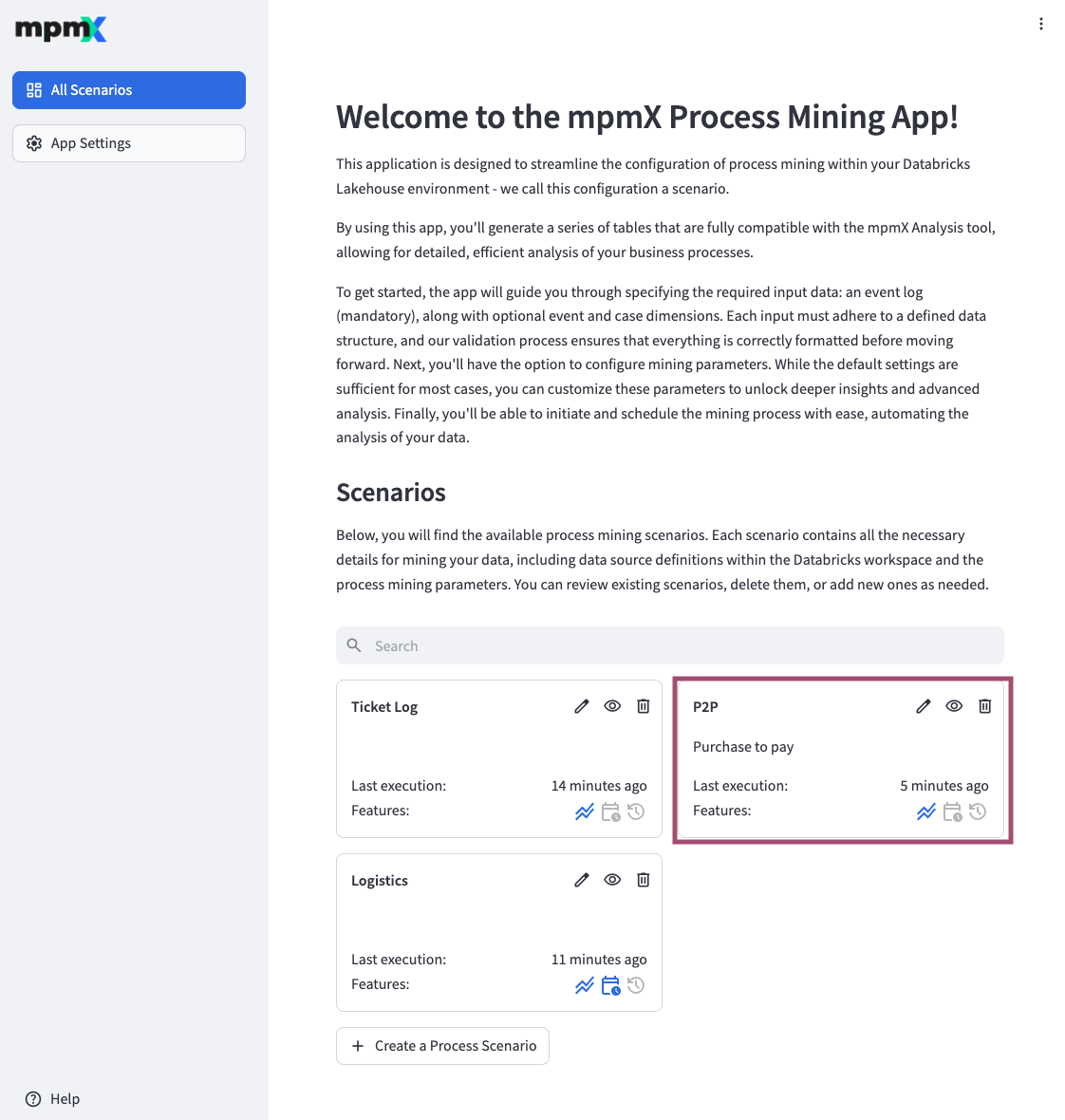Screen dimensions: 1065x1120
Task: View the Logistics scenario
Action: tap(612, 880)
